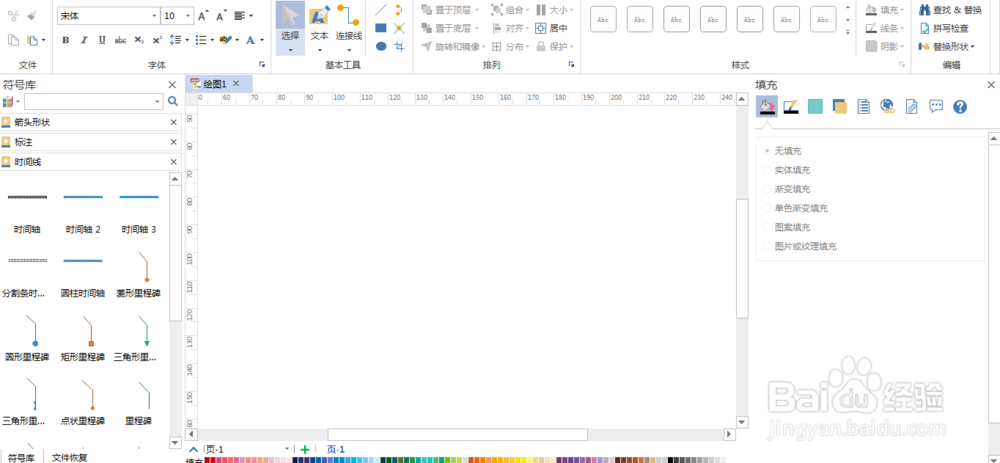The height and width of the screenshot is (463, 1000).
Task: Select the 菱形里程碑 shape thumbnail
Action: 138,275
